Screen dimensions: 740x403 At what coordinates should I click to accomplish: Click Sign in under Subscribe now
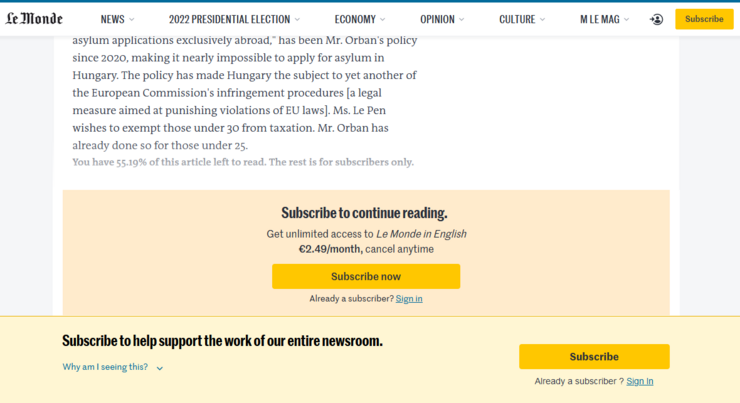(x=409, y=299)
